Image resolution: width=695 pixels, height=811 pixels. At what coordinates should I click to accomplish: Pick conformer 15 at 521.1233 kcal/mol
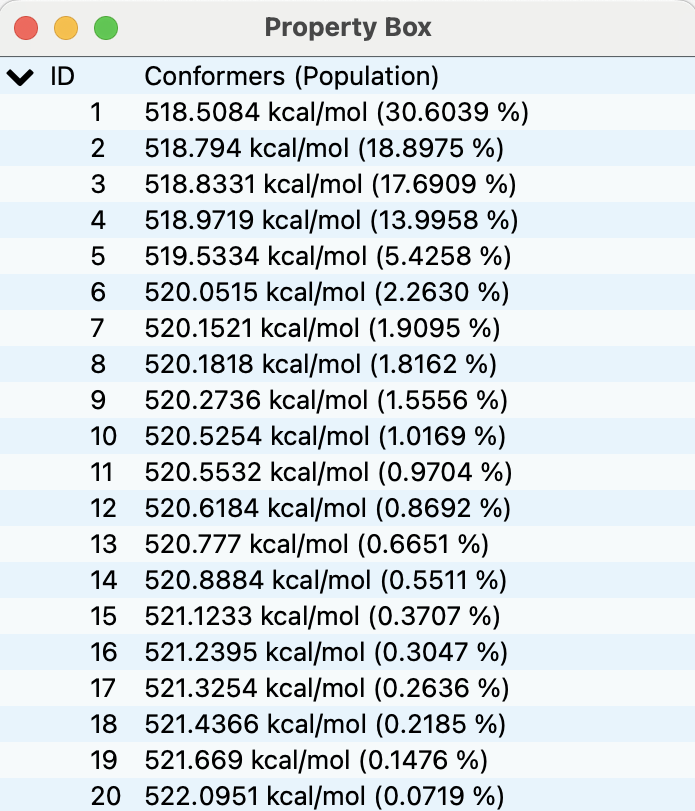(323, 616)
